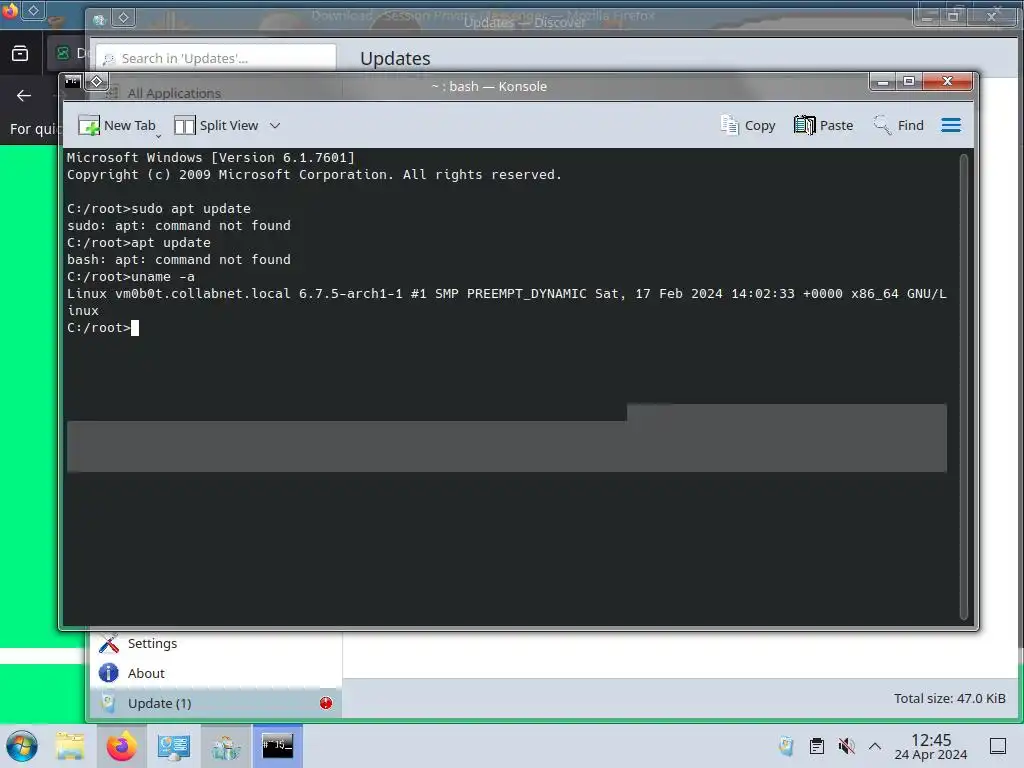
Task: Click the Split View toolbar button
Action: [216, 125]
